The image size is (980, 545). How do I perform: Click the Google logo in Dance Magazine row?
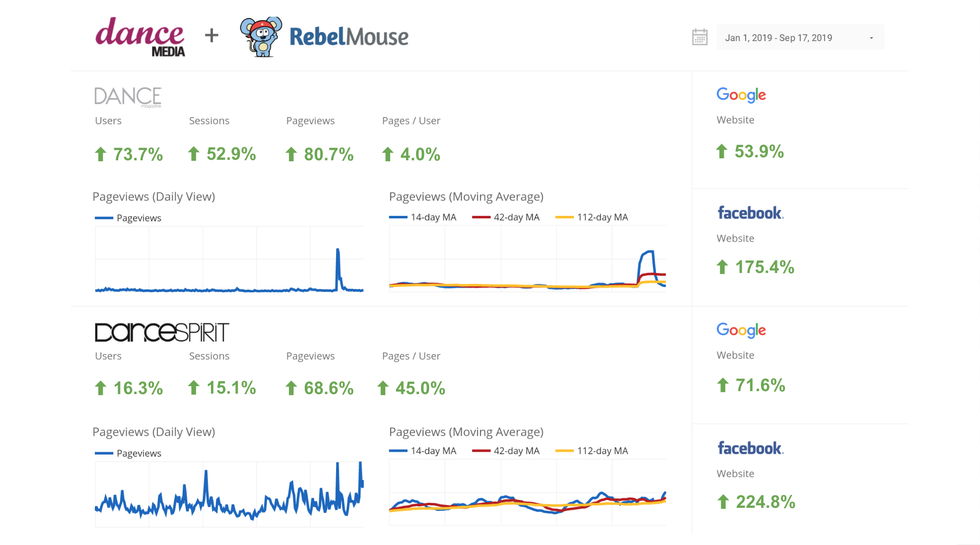(x=741, y=95)
